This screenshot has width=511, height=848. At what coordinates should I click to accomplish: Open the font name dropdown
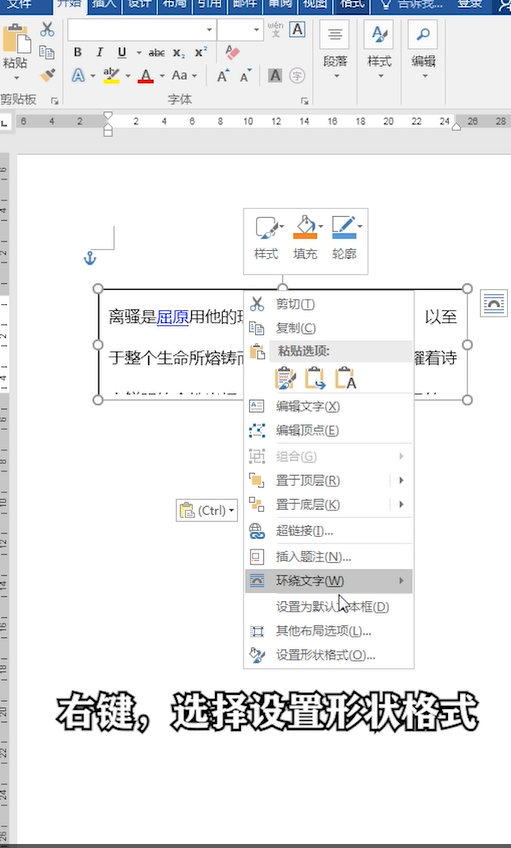209,30
